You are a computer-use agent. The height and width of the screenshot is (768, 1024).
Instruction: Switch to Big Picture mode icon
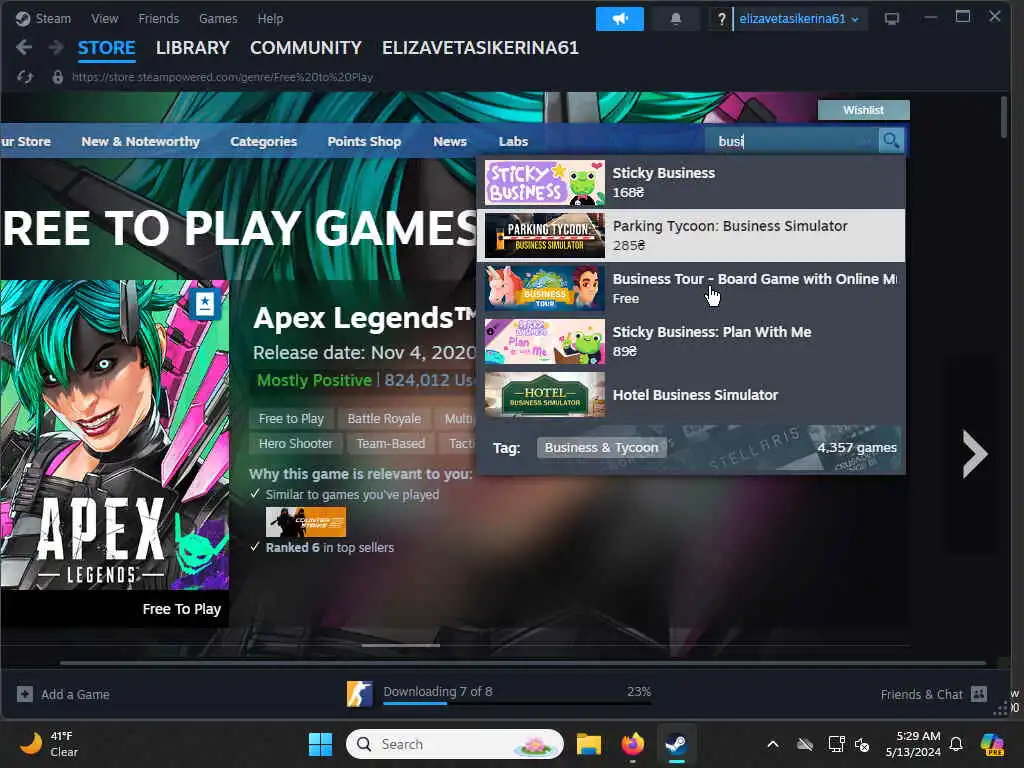click(891, 19)
